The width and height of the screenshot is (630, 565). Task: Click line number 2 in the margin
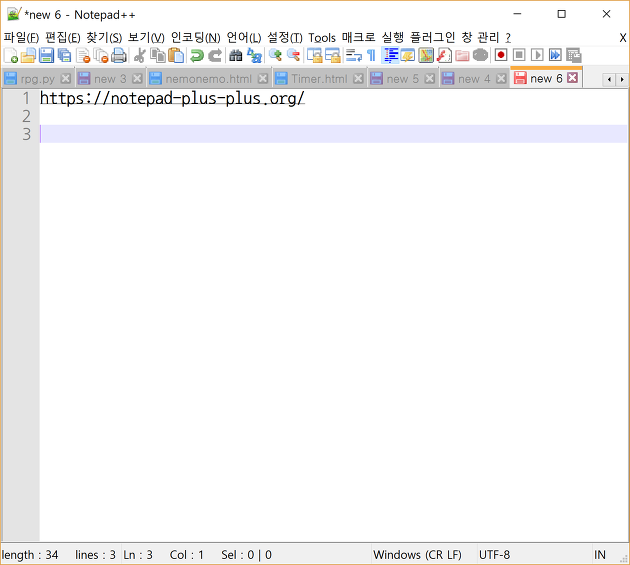pos(26,116)
